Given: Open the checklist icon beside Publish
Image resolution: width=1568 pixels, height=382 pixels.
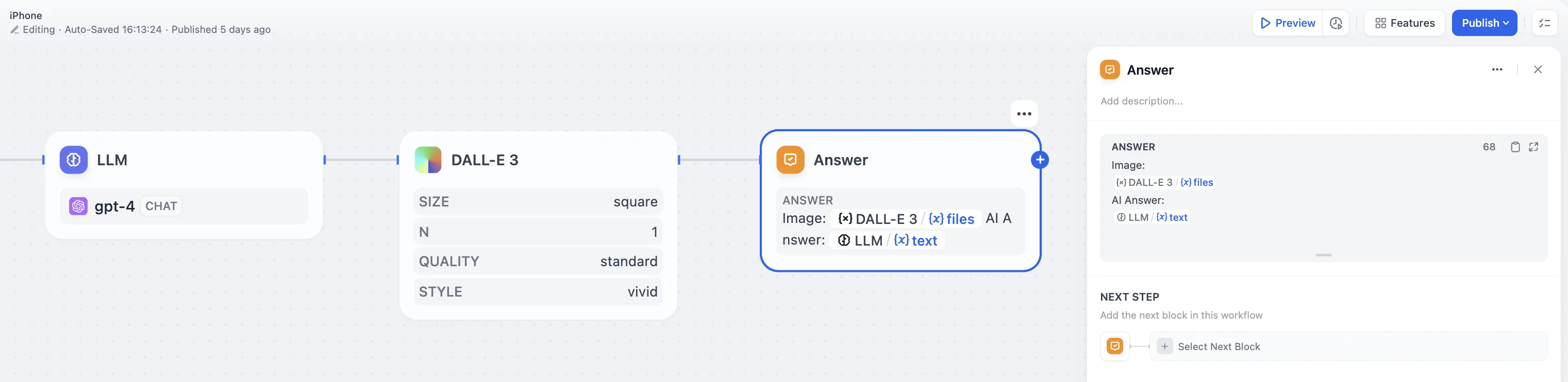Looking at the screenshot, I should [x=1544, y=23].
